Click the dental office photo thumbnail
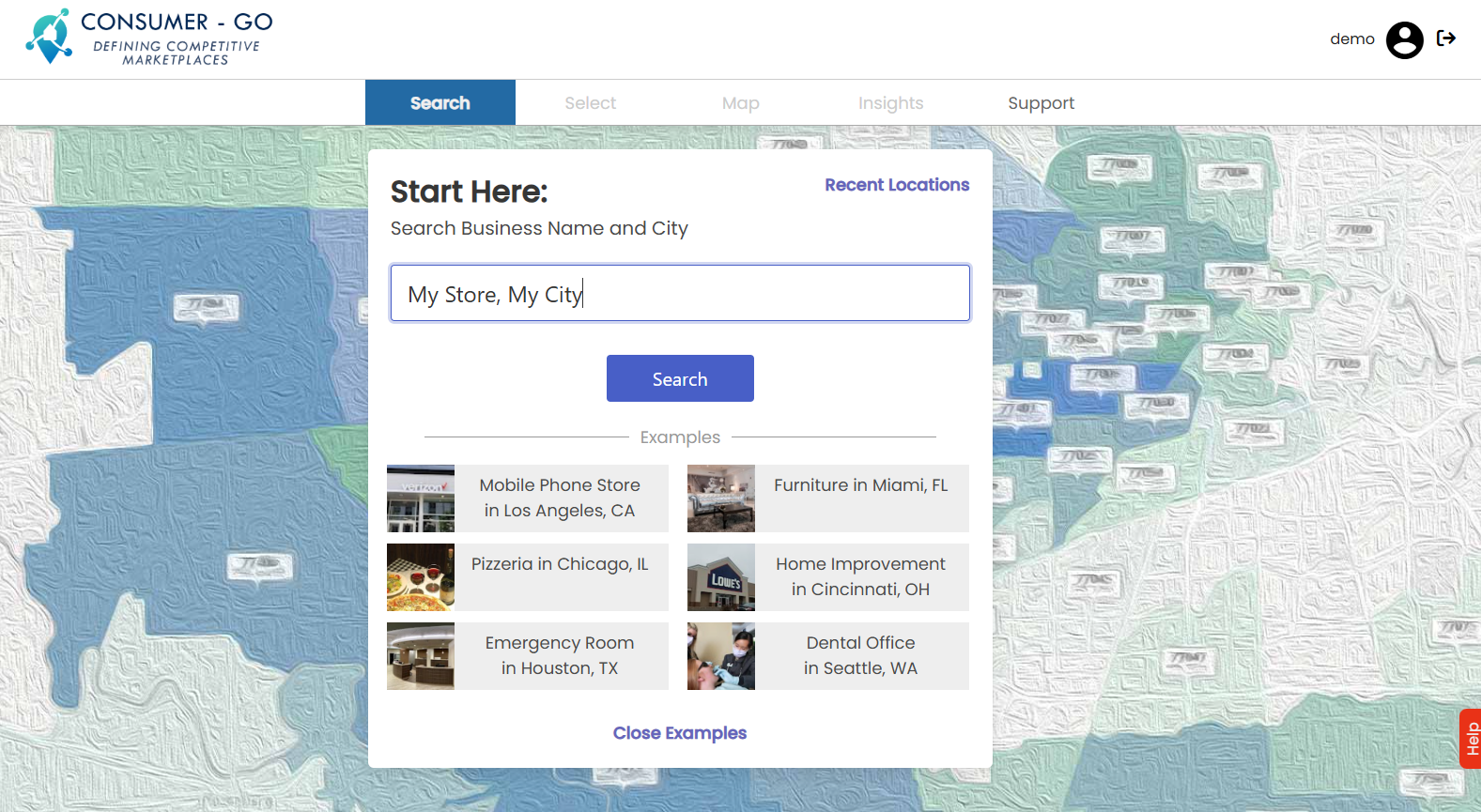1481x812 pixels. coord(721,656)
